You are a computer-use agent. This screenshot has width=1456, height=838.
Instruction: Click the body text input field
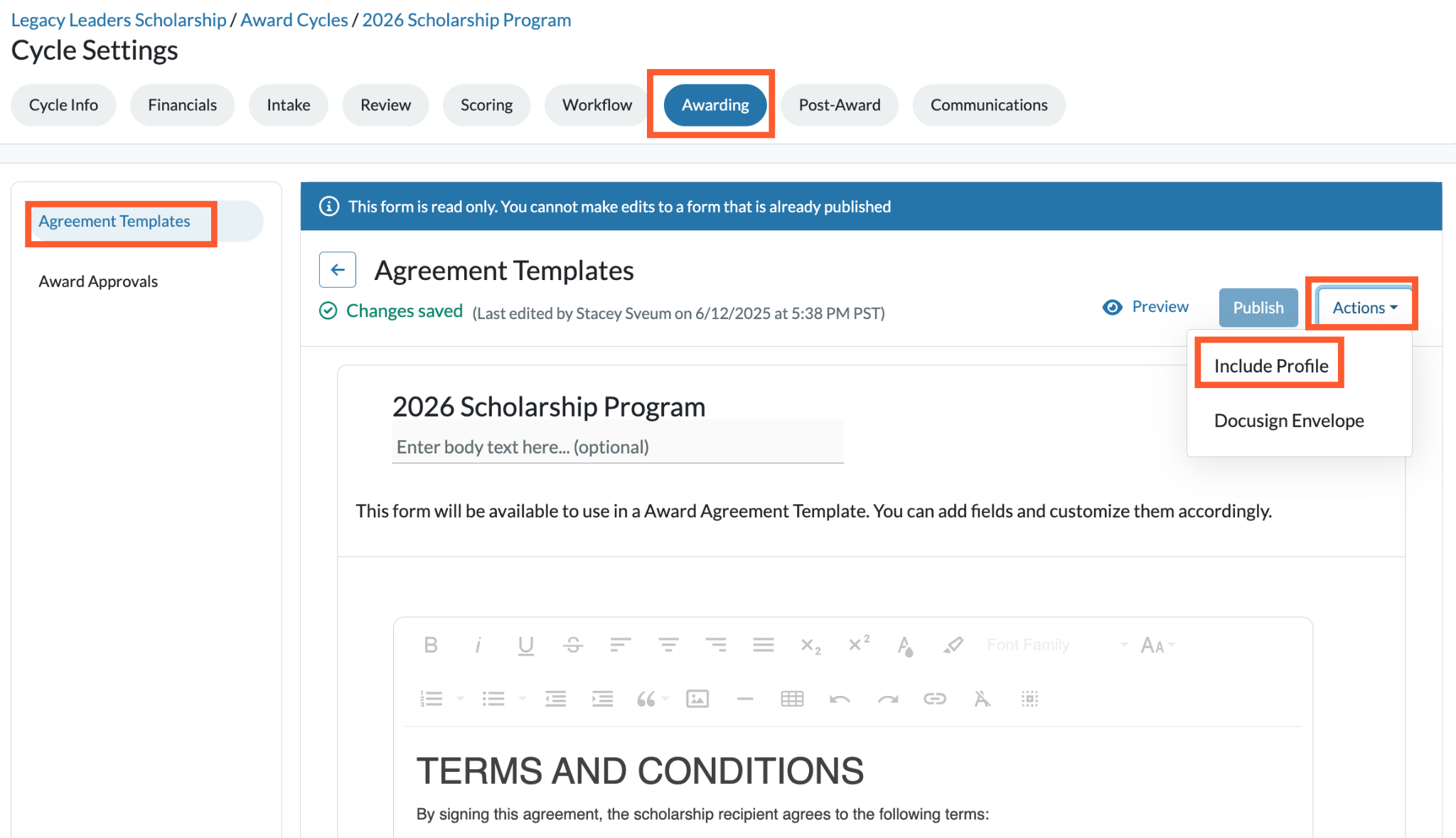[618, 447]
